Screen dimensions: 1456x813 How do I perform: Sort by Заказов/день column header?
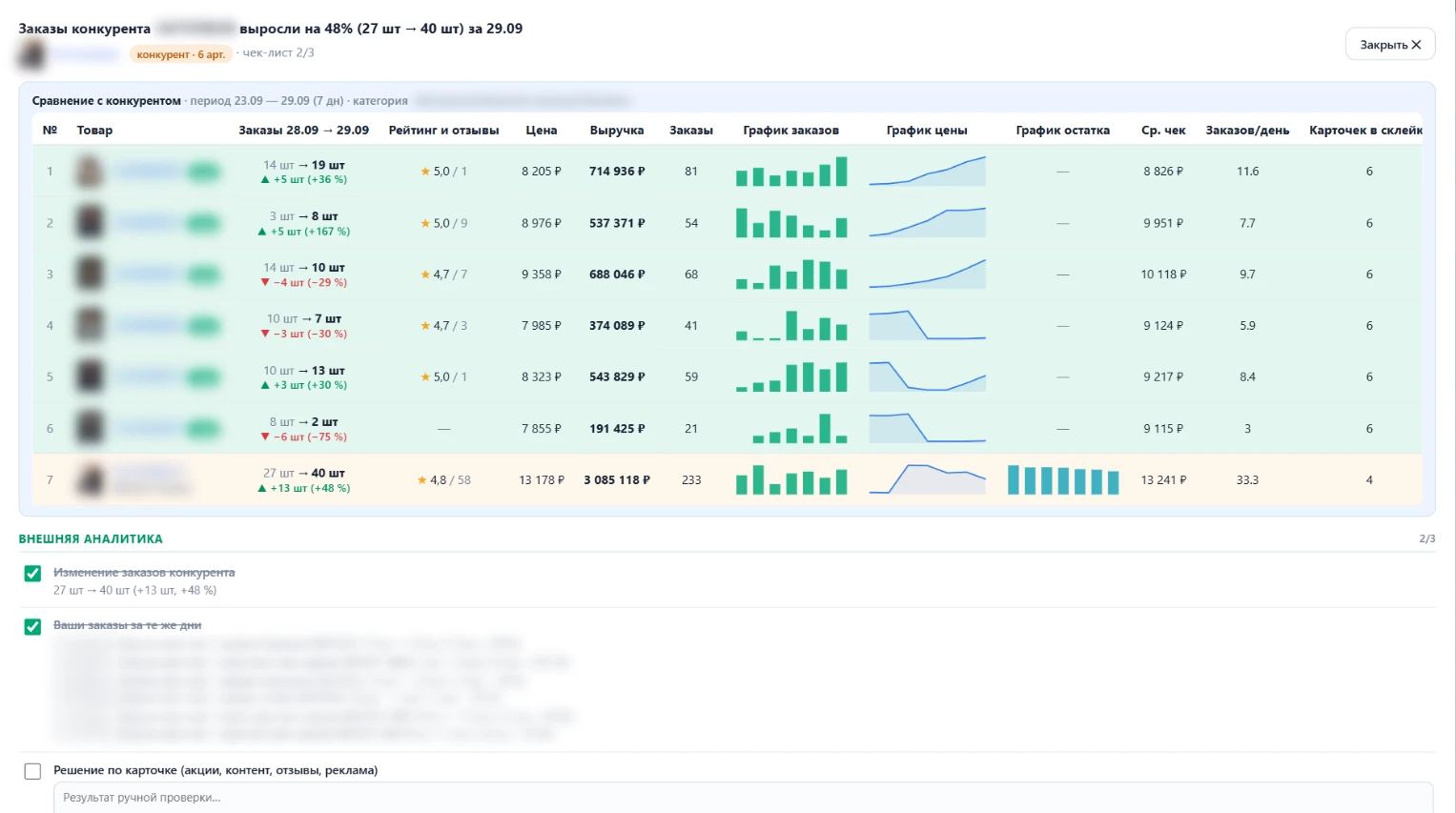click(x=1247, y=131)
